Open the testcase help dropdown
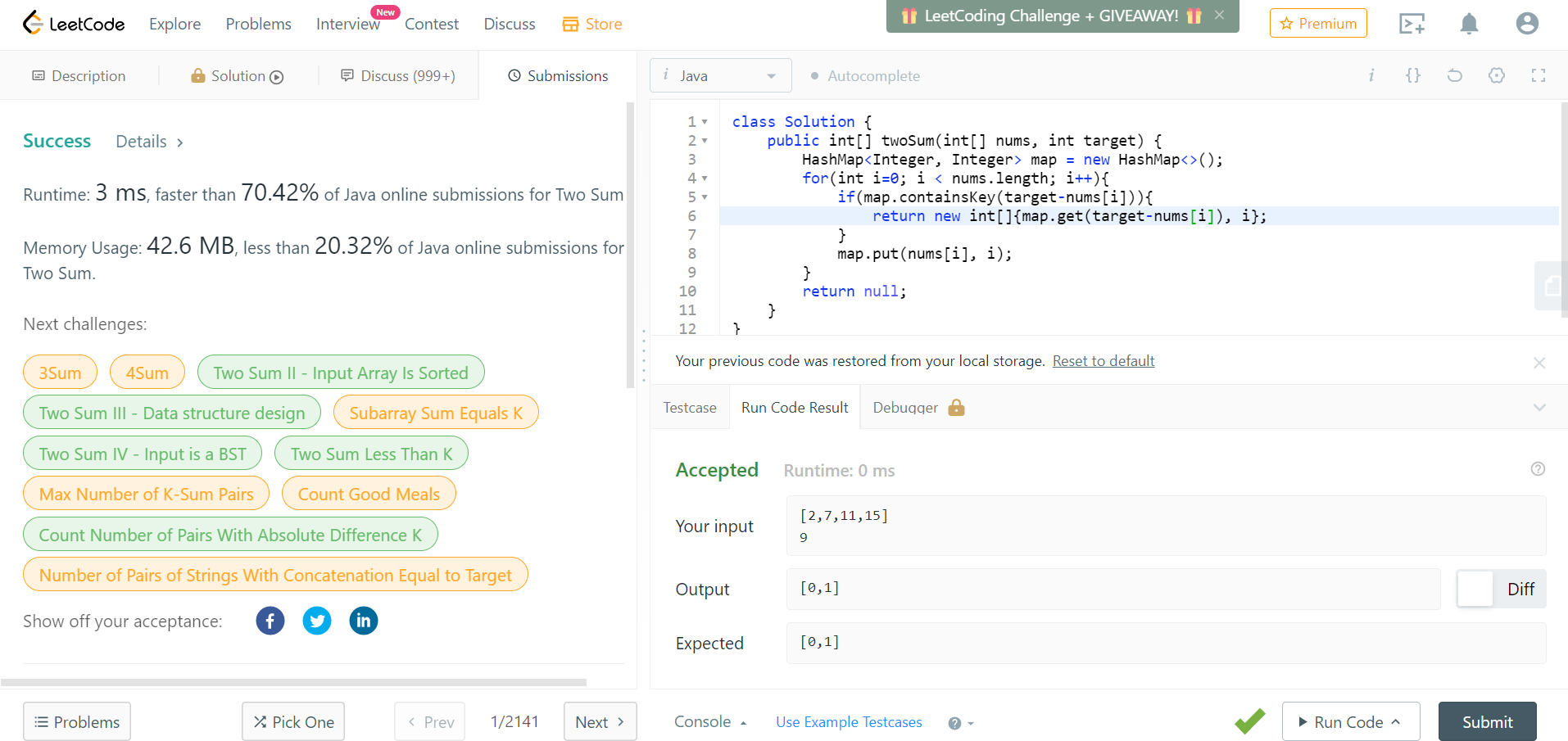Image resolution: width=1568 pixels, height=741 pixels. (961, 723)
